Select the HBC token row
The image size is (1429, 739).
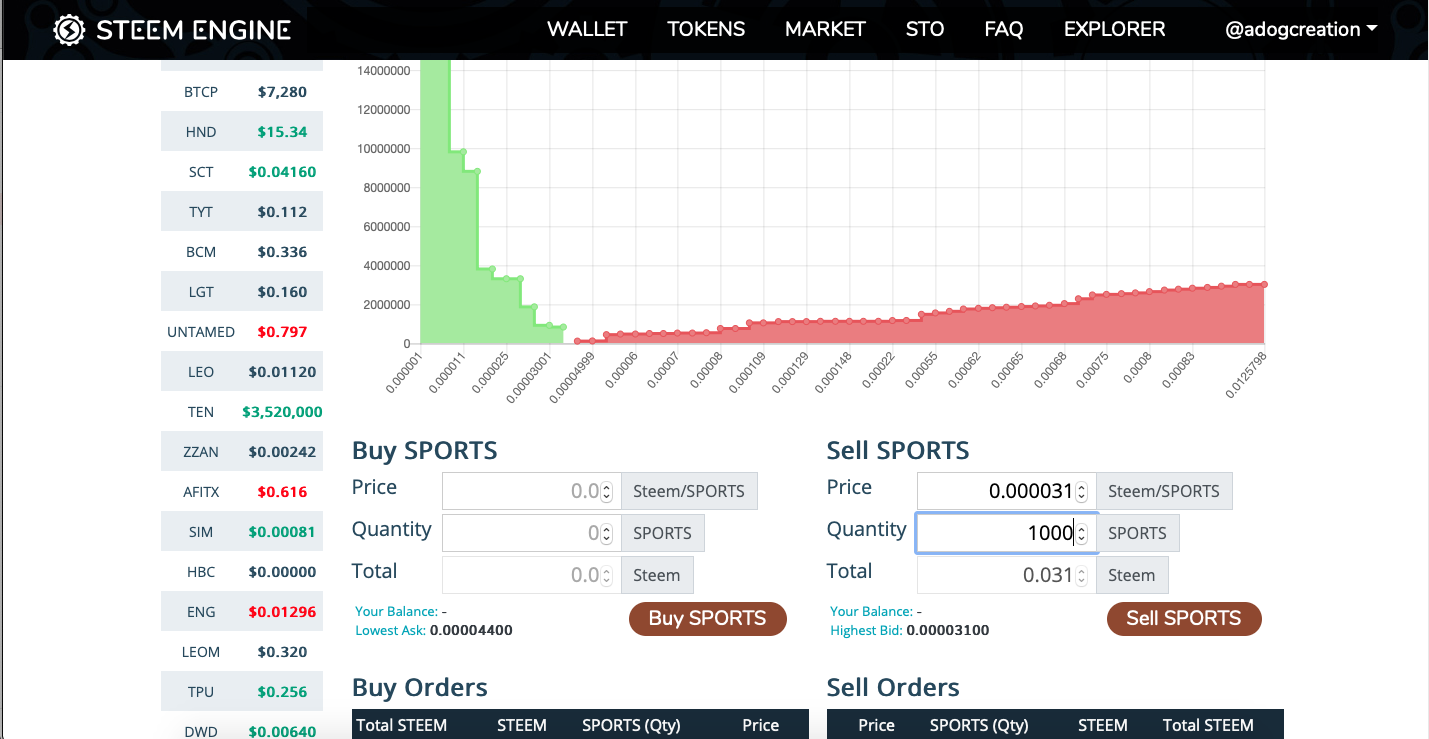[x=242, y=572]
